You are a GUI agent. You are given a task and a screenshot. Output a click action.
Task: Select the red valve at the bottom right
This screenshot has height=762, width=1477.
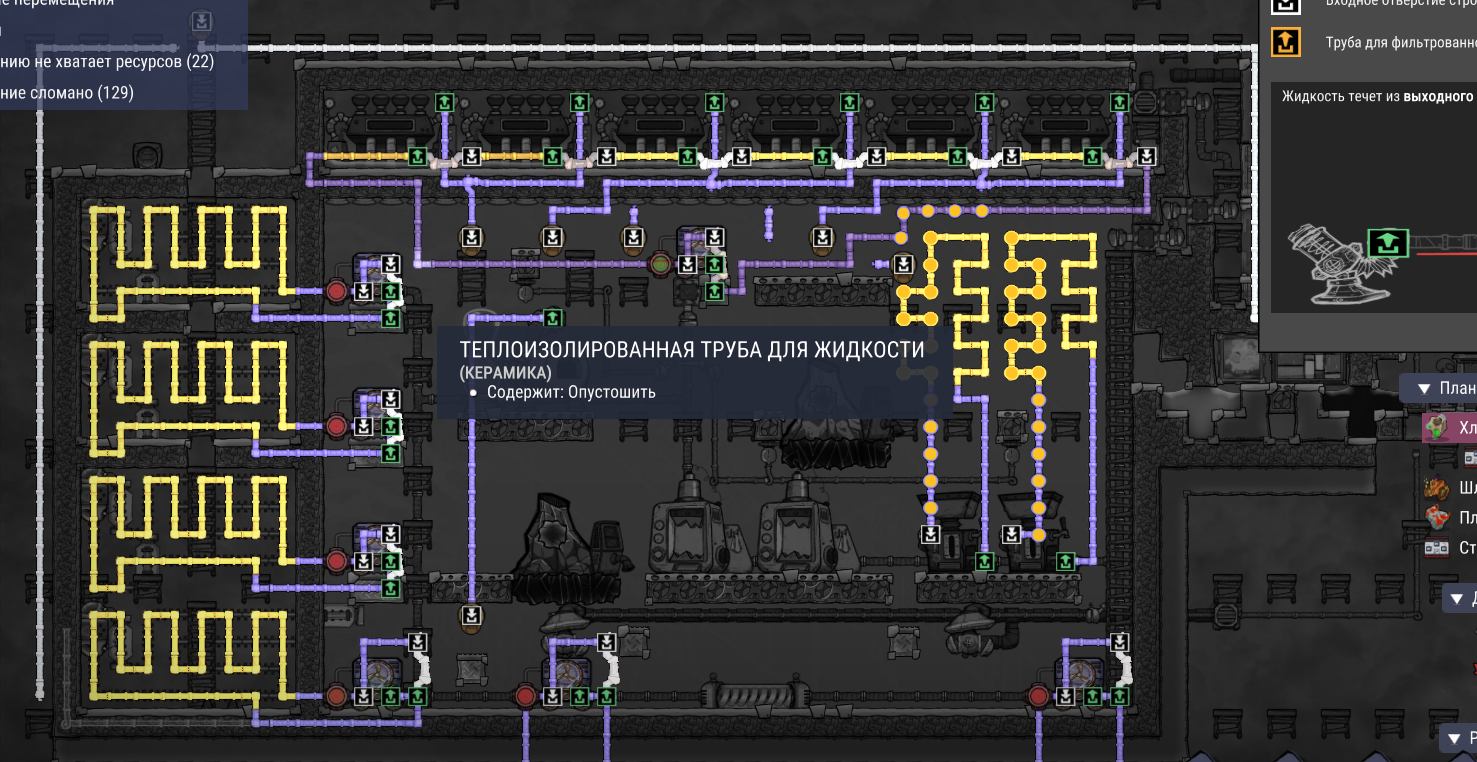click(1038, 696)
